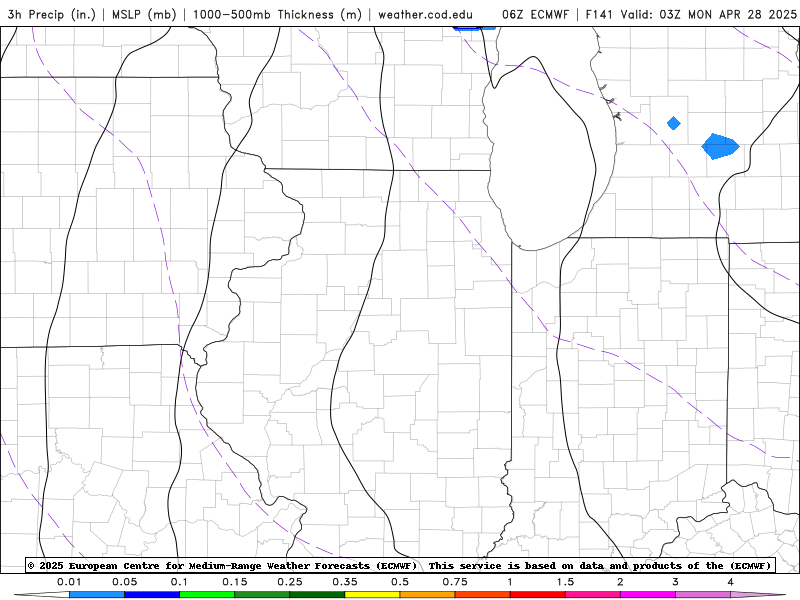
Task: Click the "1.5" legend value
Action: coord(565,582)
